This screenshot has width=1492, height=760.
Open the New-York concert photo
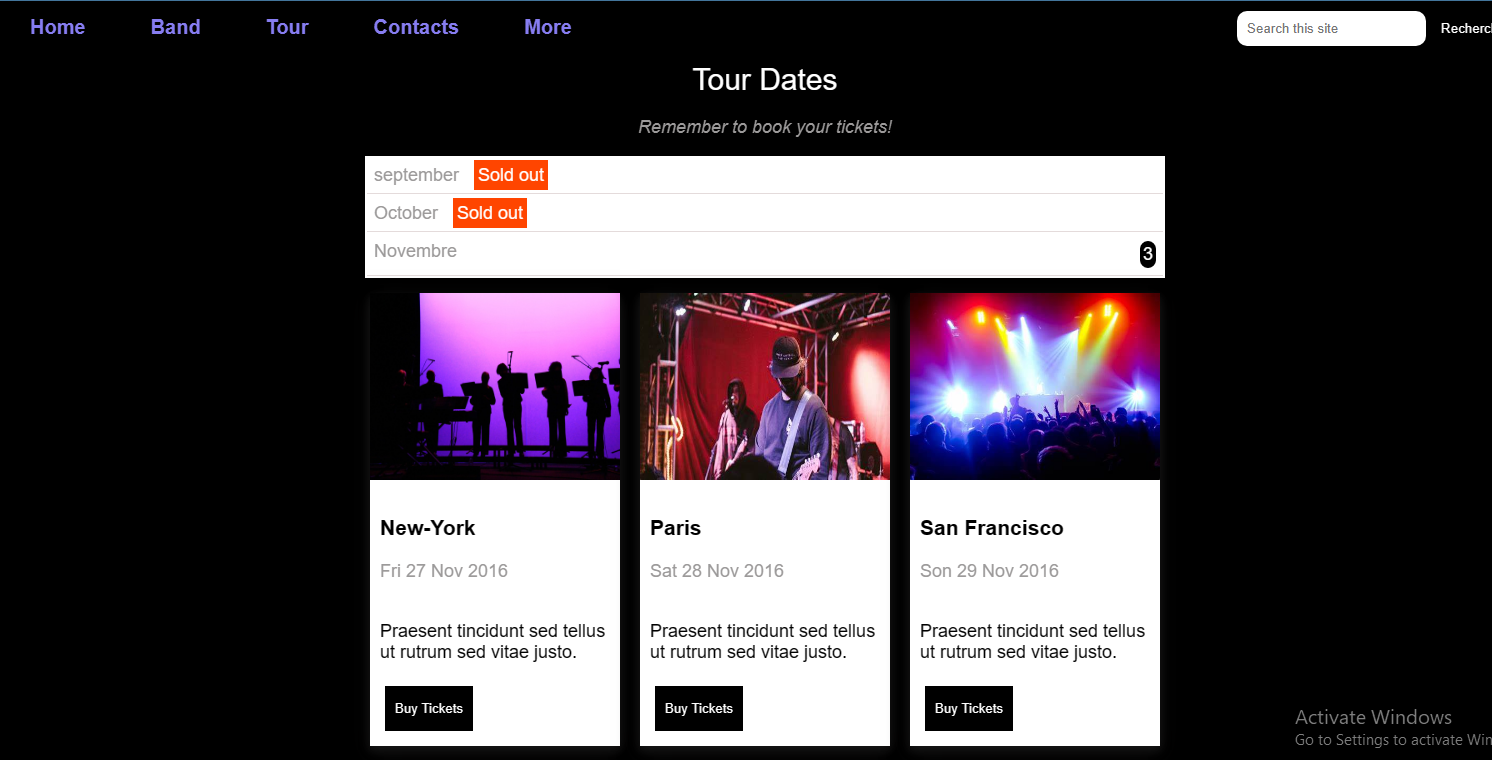pos(495,386)
